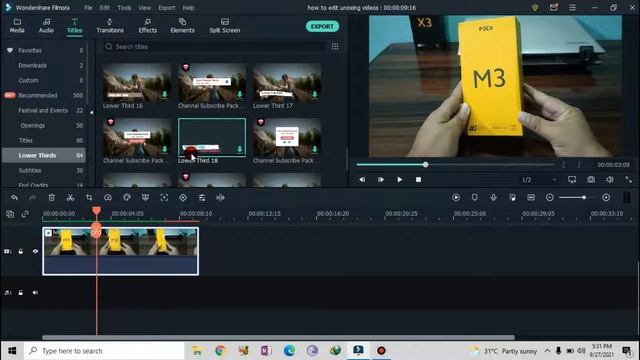The width and height of the screenshot is (640, 360).
Task: Click the preview playback progress slider
Action: pyautogui.click(x=456, y=164)
